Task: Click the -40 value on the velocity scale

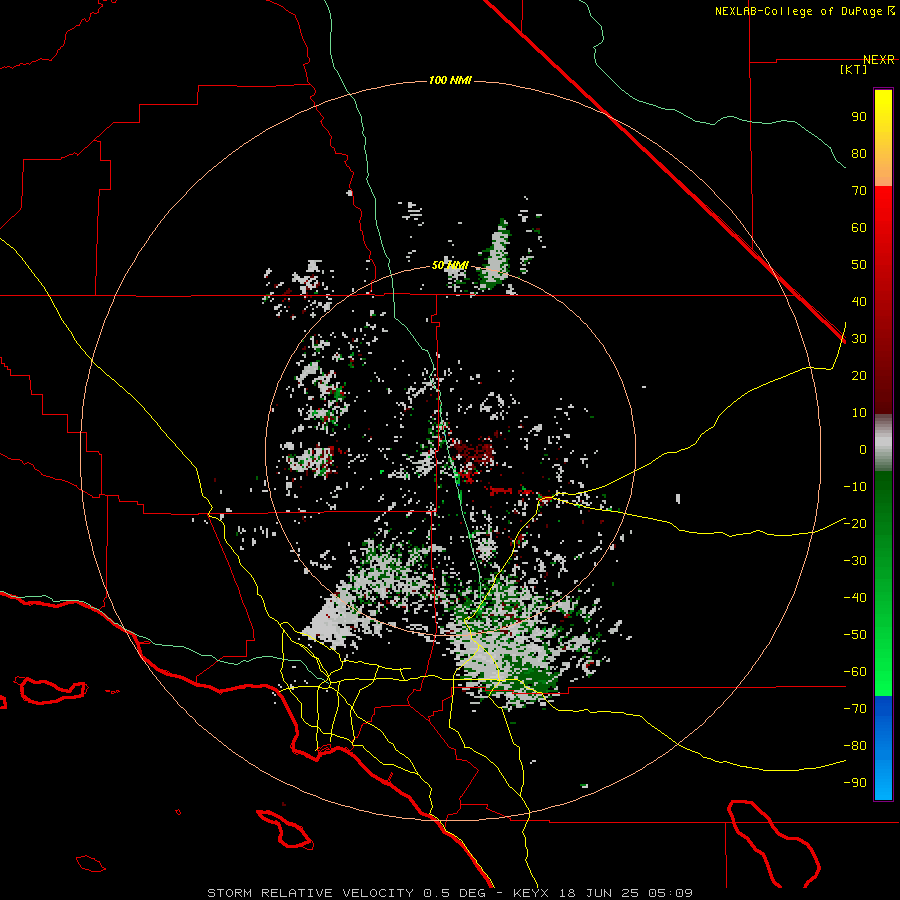Action: click(855, 598)
